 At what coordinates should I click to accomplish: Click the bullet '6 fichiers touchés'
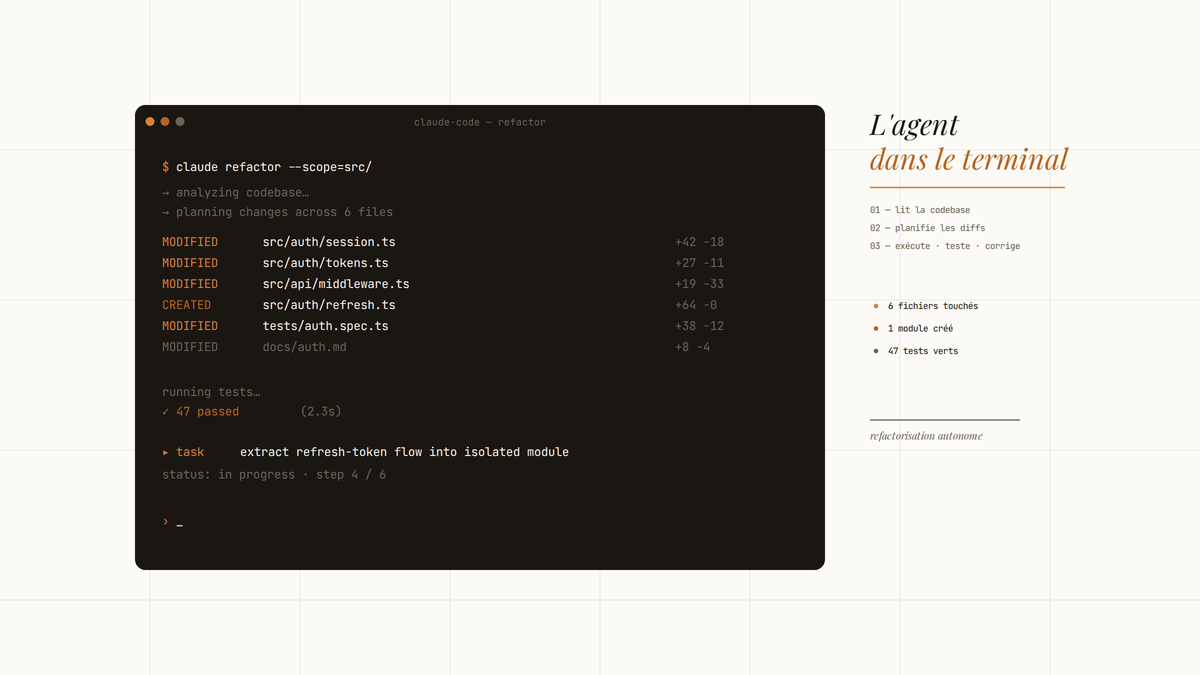926,306
